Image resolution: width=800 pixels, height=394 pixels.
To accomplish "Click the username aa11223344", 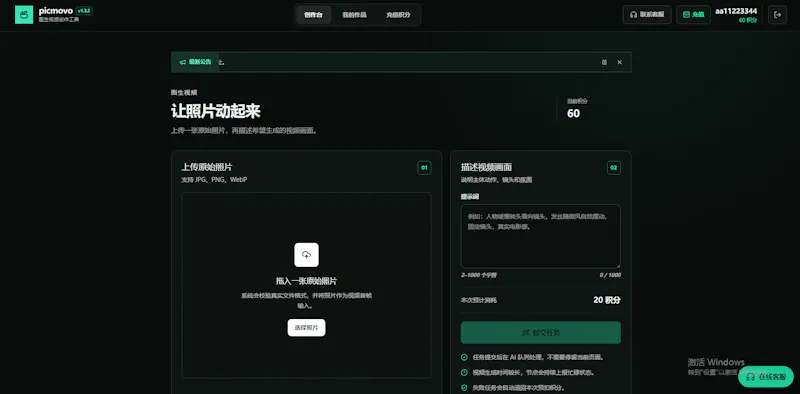I will click(736, 11).
